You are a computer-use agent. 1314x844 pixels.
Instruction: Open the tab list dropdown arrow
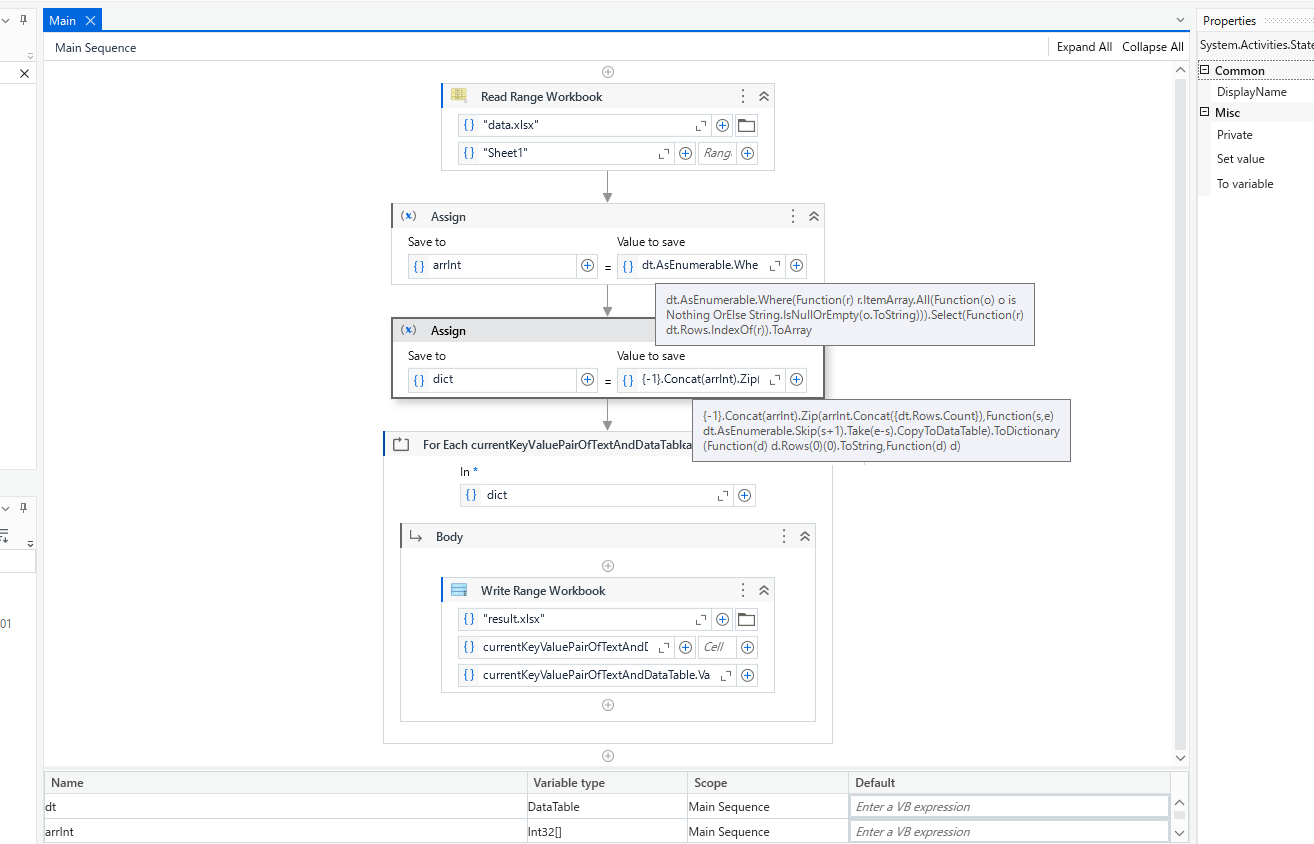[1180, 18]
